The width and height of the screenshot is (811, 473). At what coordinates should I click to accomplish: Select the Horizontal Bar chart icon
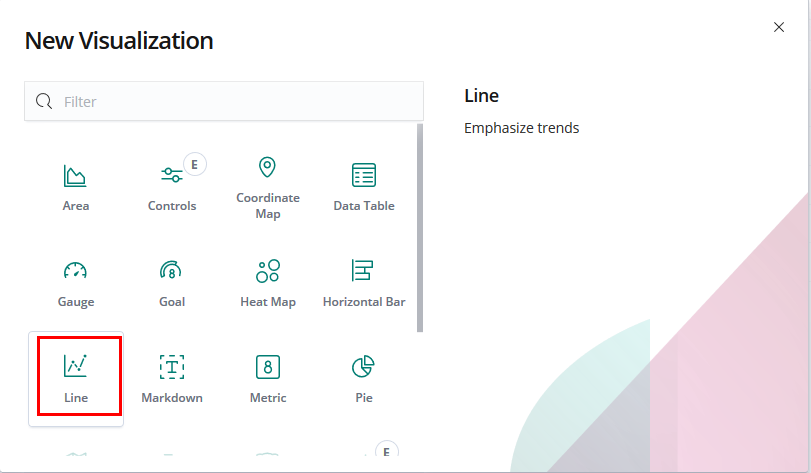(x=363, y=270)
